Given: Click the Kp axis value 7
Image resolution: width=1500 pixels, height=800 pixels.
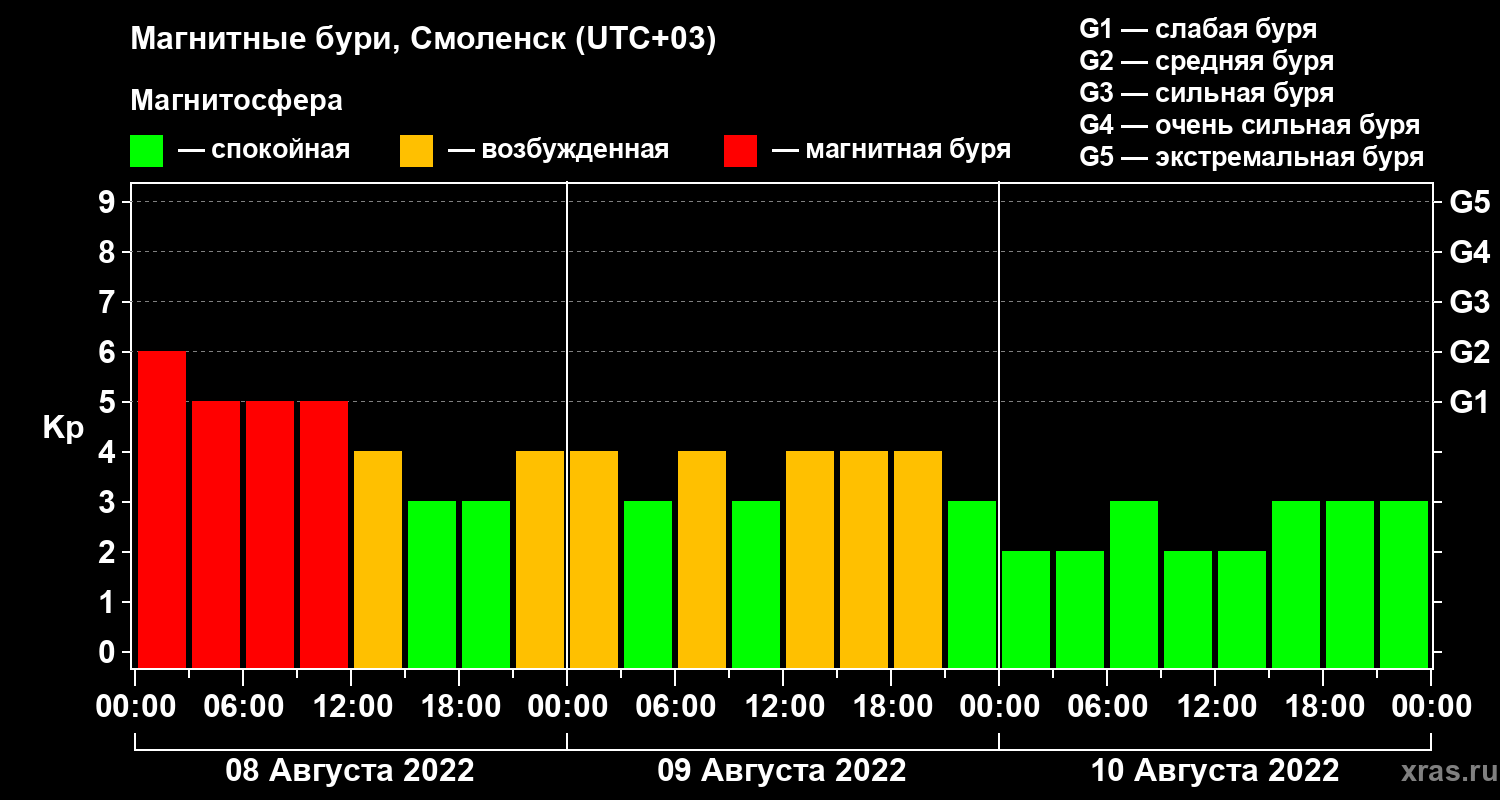Looking at the screenshot, I should point(109,303).
